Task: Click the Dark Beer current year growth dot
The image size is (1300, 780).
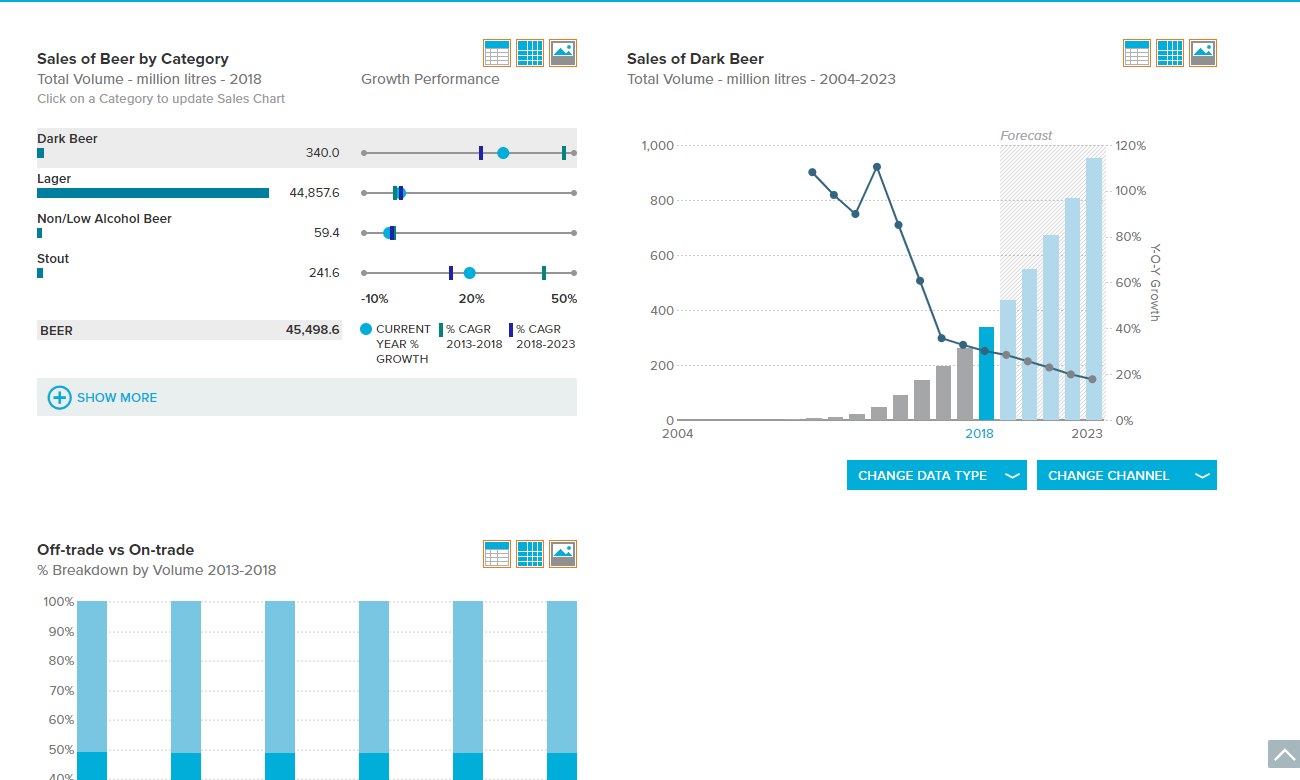Action: [503, 153]
